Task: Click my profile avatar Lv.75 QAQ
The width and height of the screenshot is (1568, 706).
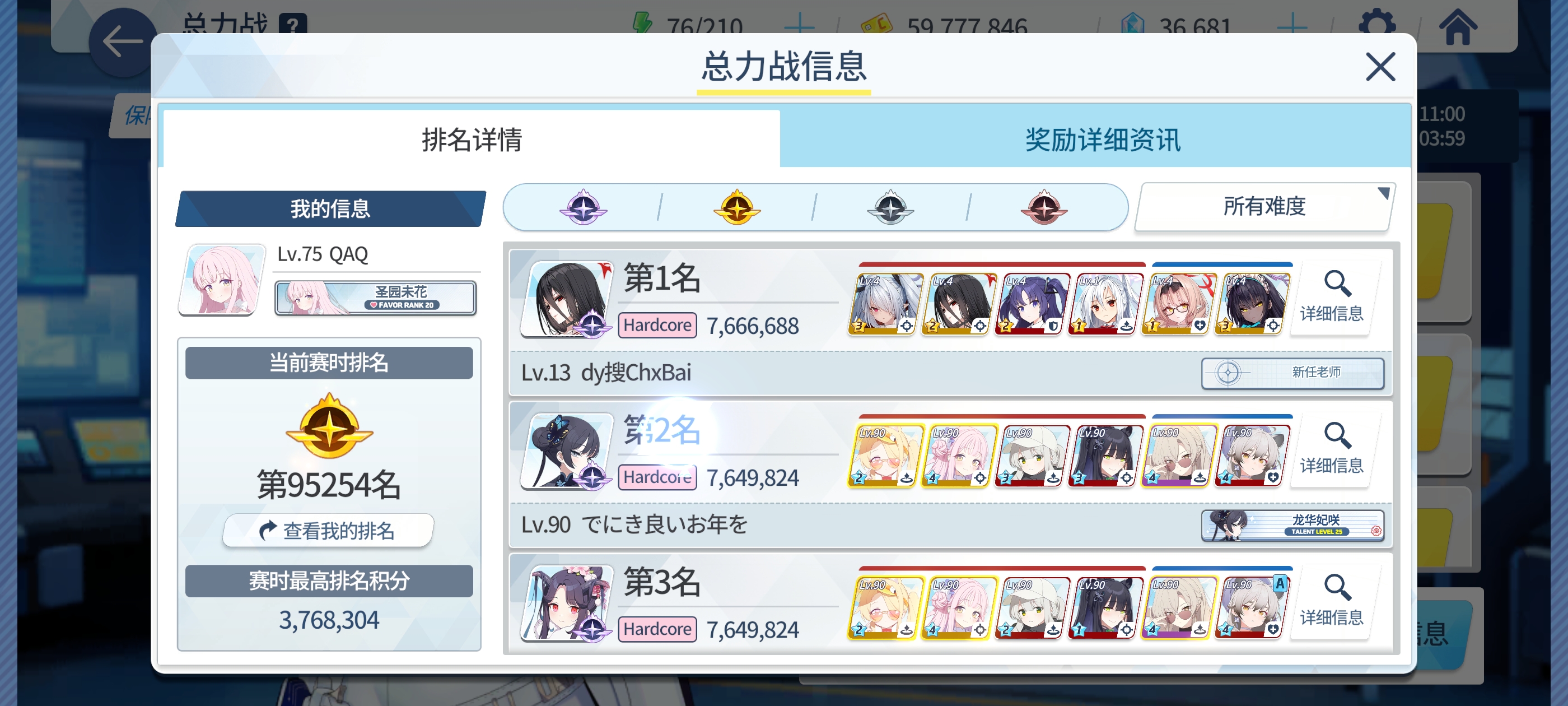Action: coord(223,280)
